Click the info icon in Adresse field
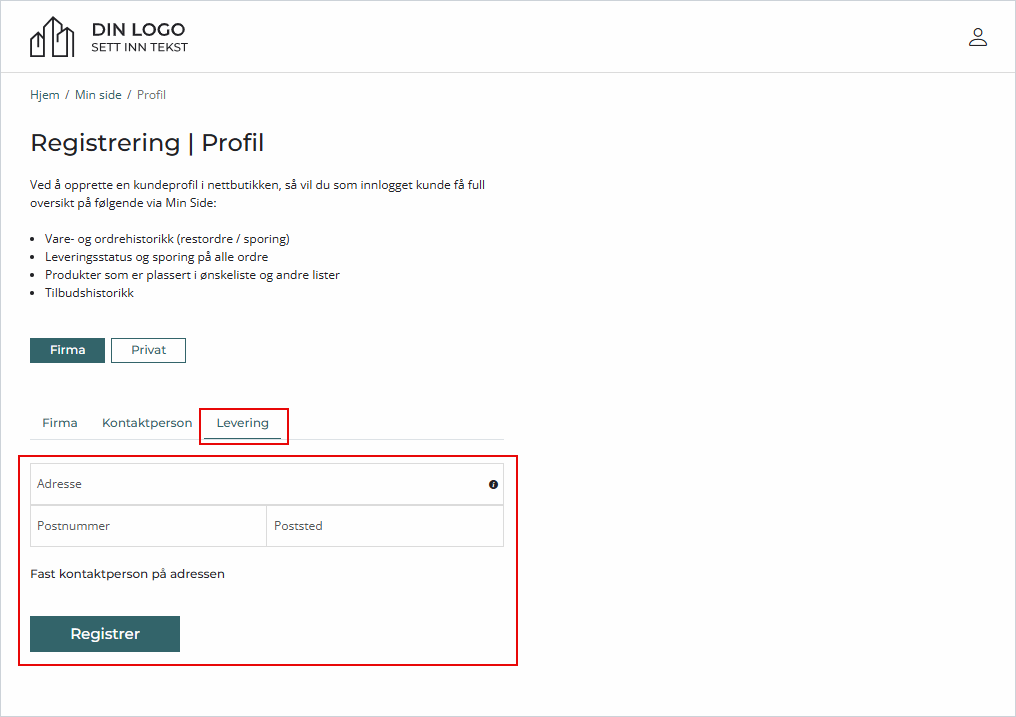The width and height of the screenshot is (1016, 717). [493, 485]
